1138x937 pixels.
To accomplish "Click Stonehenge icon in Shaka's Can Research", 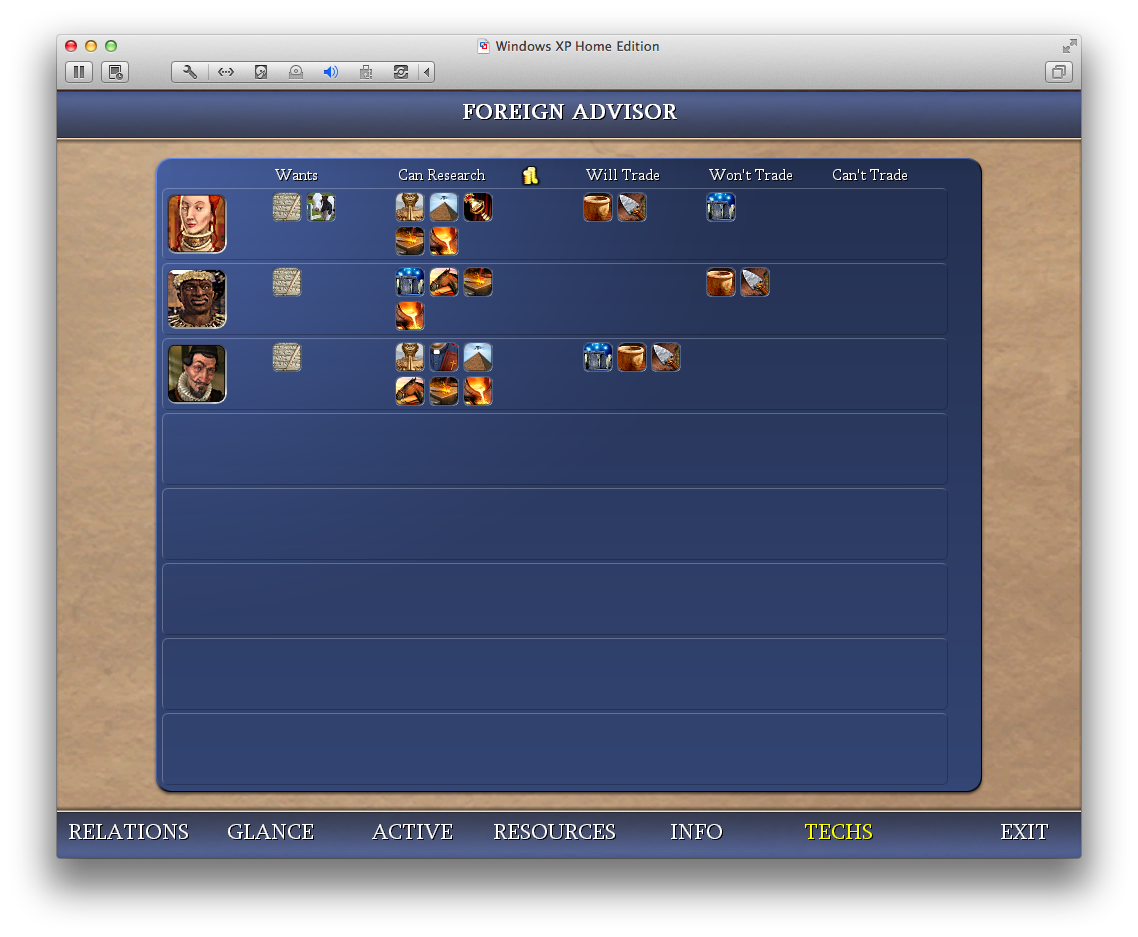I will [410, 282].
